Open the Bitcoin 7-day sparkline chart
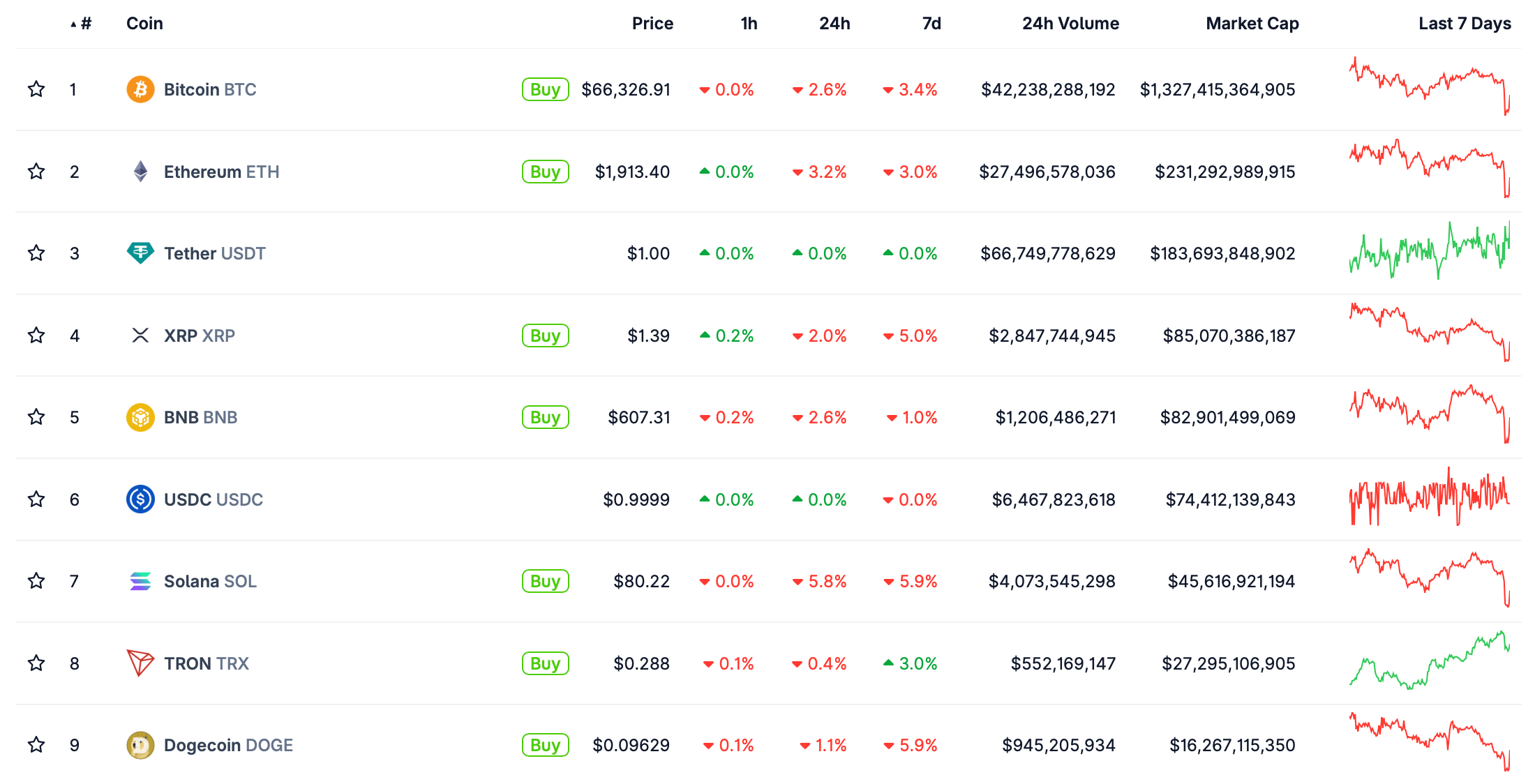Image resolution: width=1535 pixels, height=784 pixels. [x=1429, y=87]
